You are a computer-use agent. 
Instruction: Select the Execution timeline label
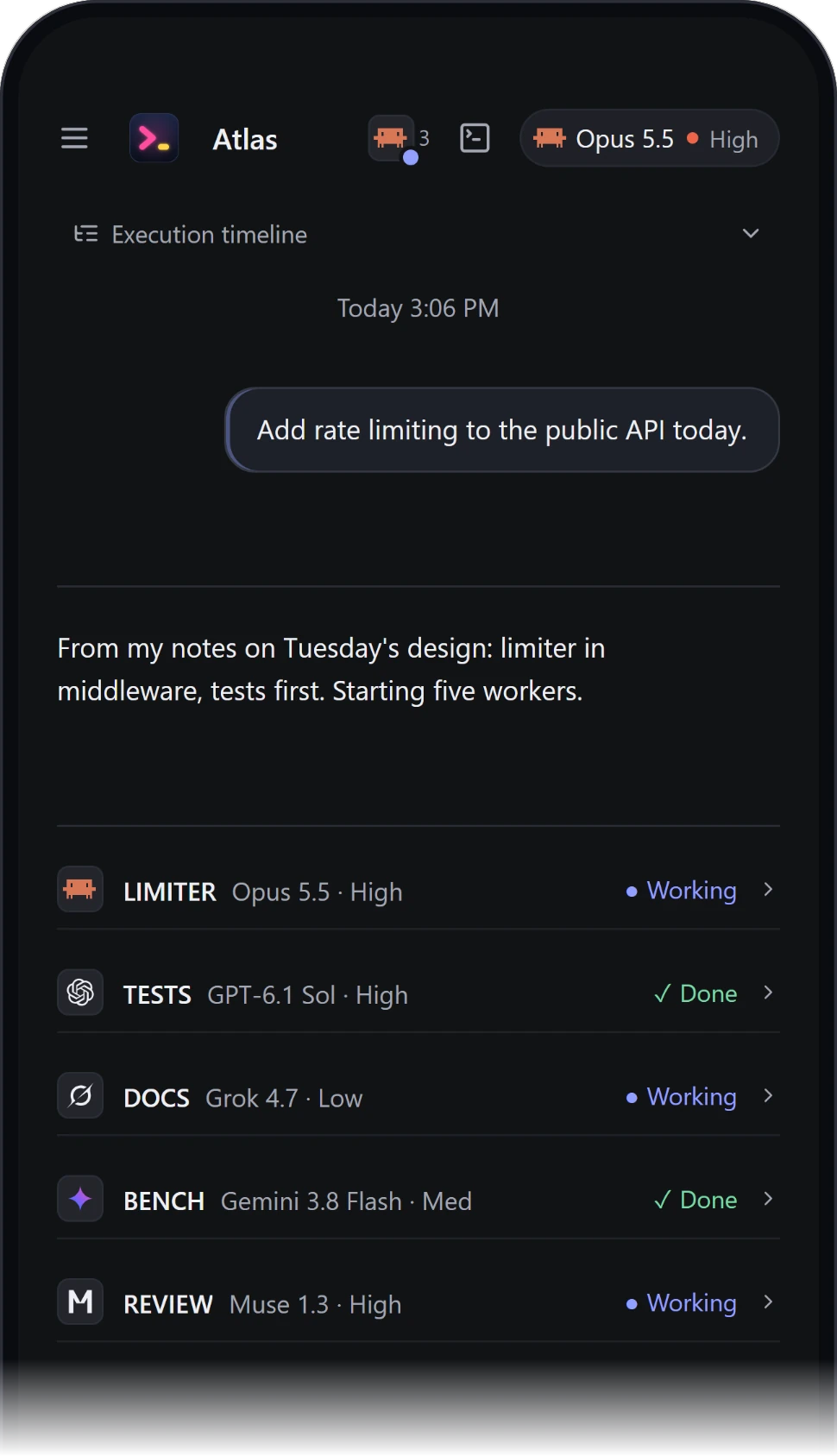[x=210, y=235]
